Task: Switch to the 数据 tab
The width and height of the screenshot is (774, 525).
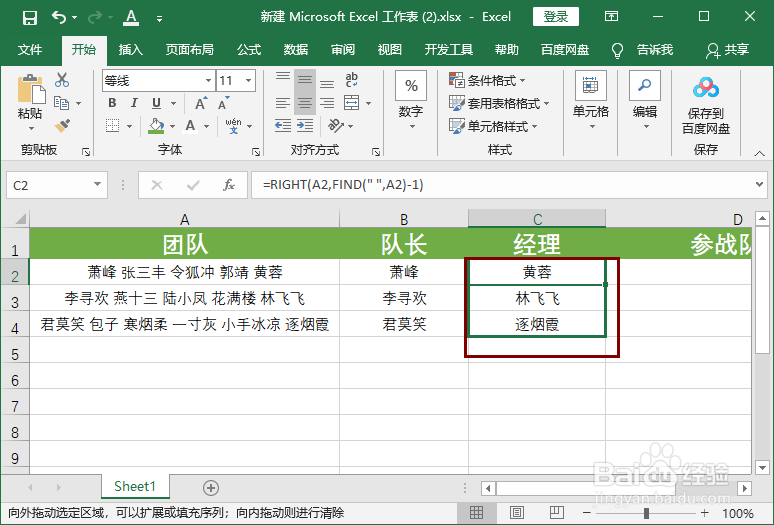Action: [x=296, y=49]
